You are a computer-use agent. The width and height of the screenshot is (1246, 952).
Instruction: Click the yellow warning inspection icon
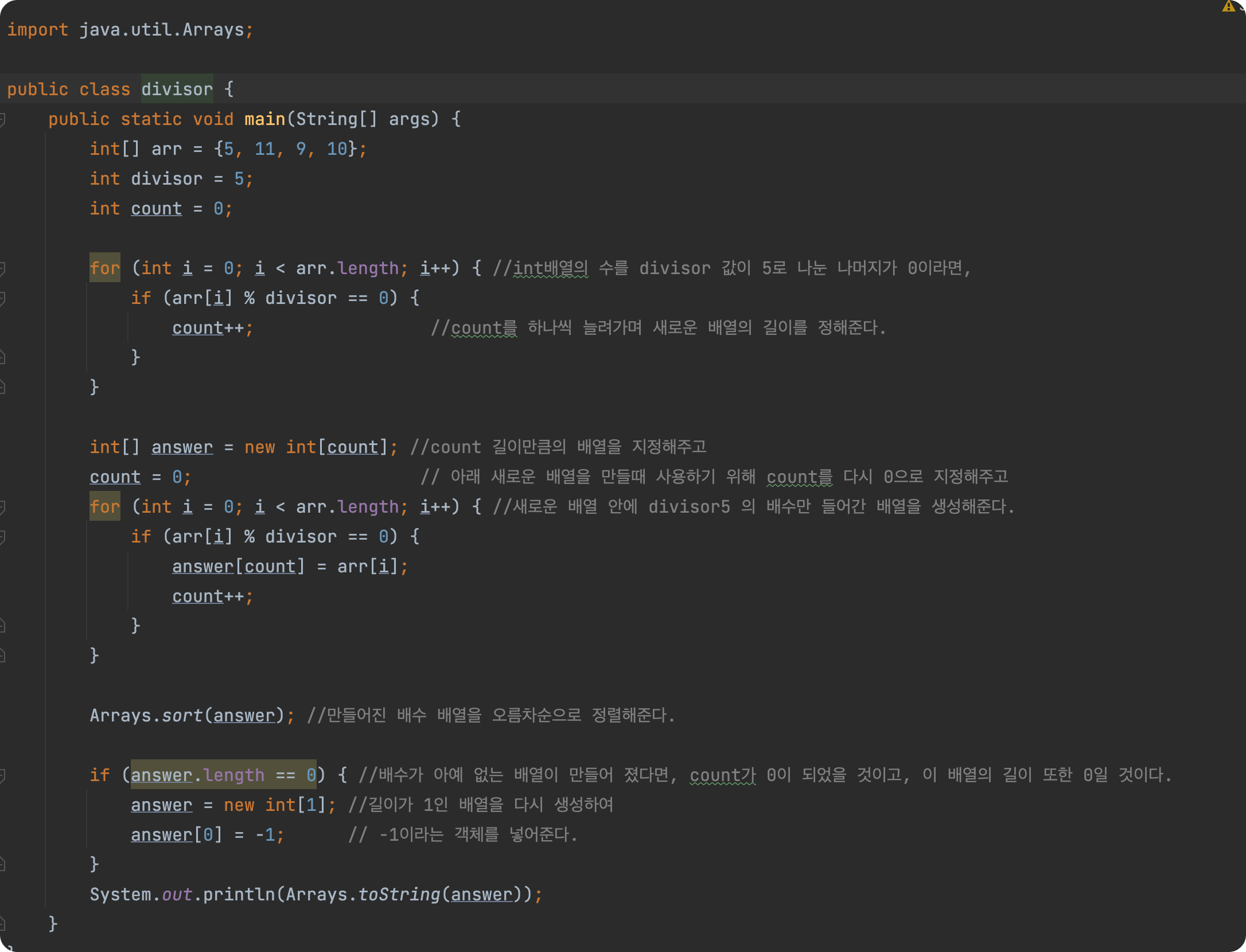tap(1228, 6)
